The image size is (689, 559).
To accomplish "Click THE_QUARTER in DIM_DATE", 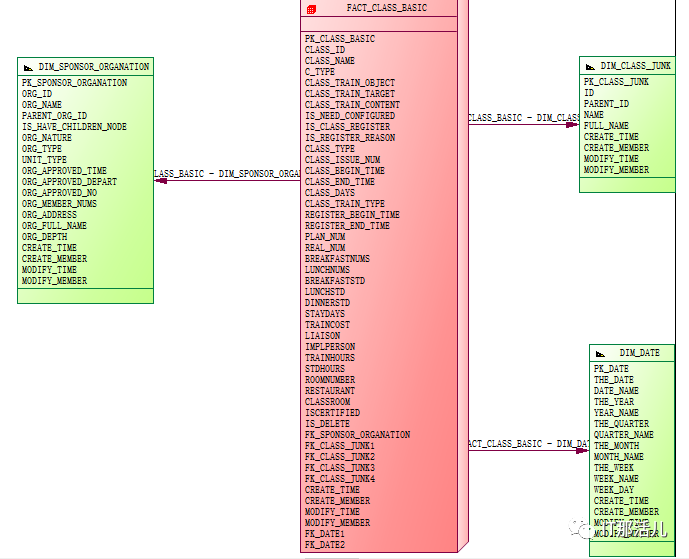I will [621, 424].
